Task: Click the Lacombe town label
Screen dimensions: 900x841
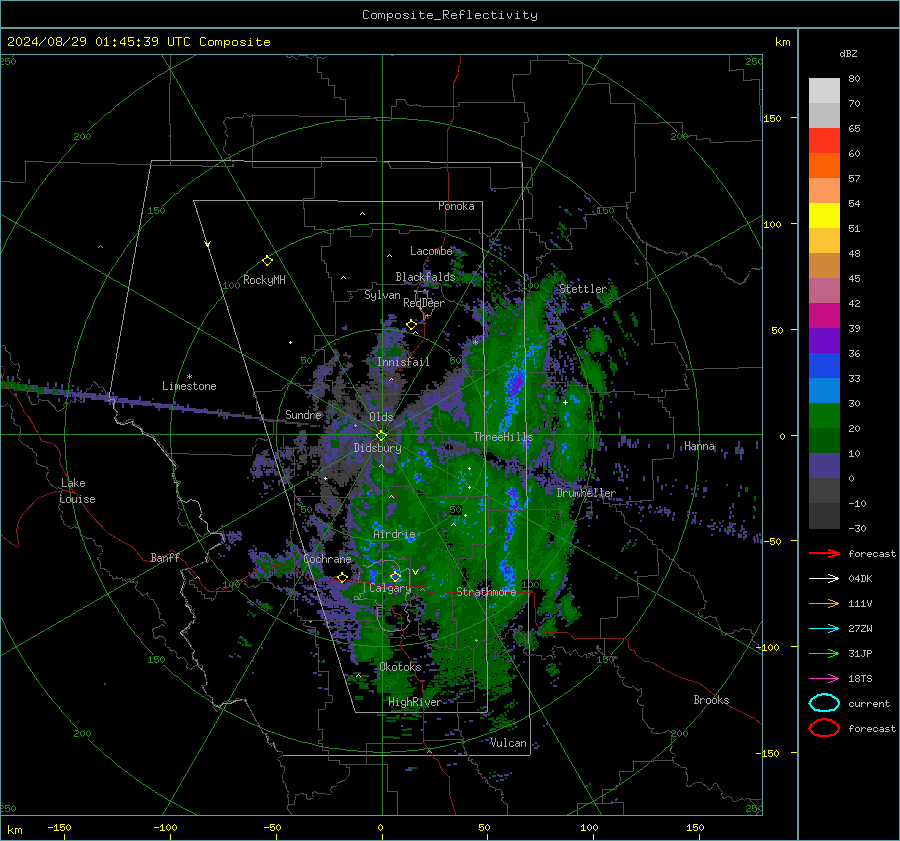Action: coord(430,251)
